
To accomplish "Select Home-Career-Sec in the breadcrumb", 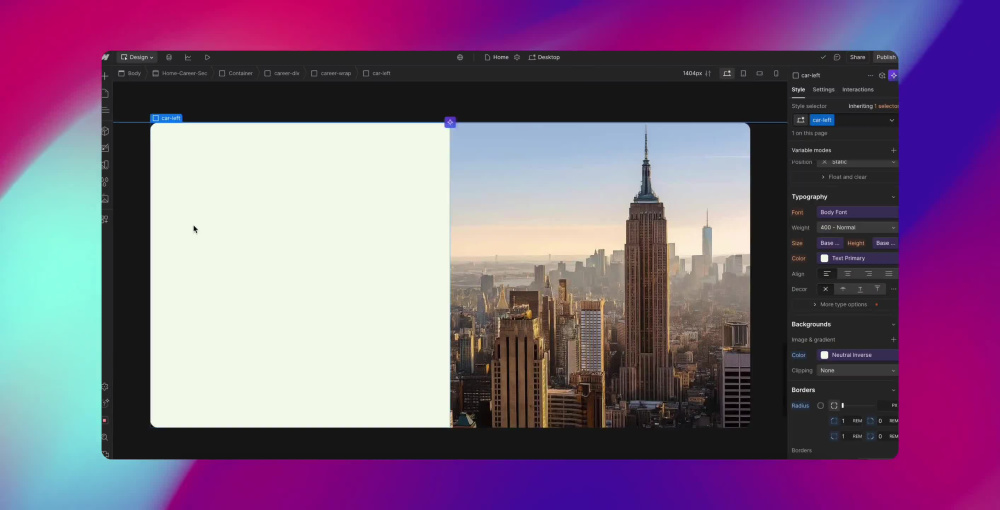I will click(x=180, y=73).
